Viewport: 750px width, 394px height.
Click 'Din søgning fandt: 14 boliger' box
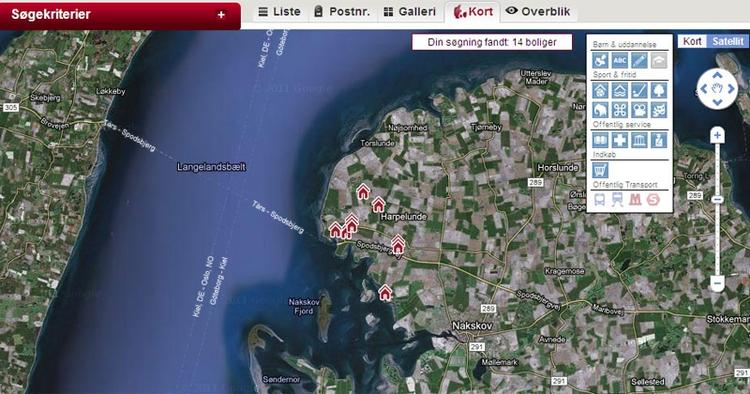492,42
